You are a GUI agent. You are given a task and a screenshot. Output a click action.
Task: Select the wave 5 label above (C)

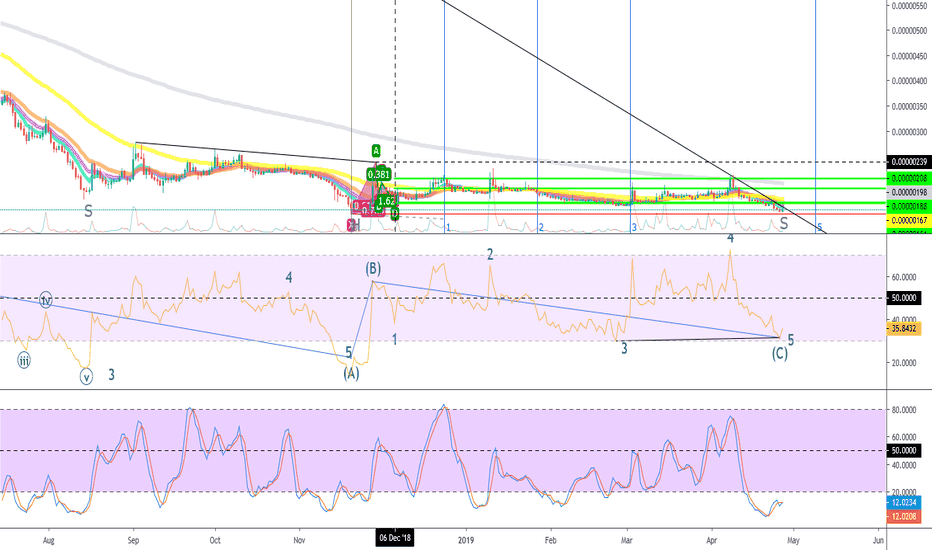point(791,340)
